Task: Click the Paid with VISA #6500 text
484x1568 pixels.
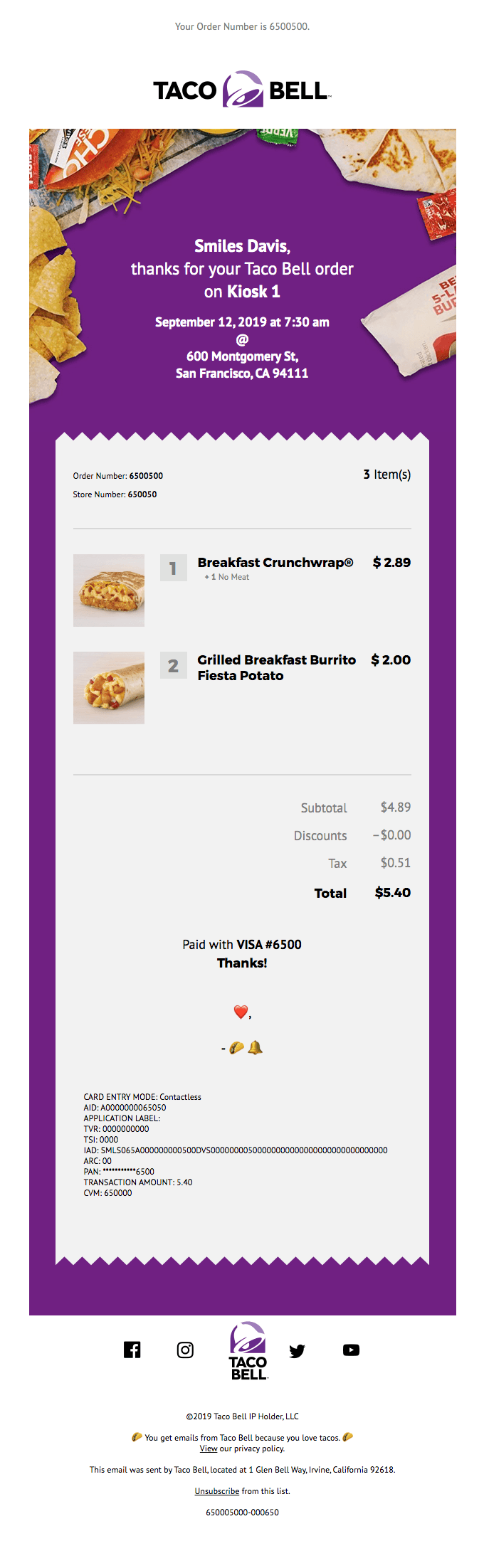Action: coord(242,945)
